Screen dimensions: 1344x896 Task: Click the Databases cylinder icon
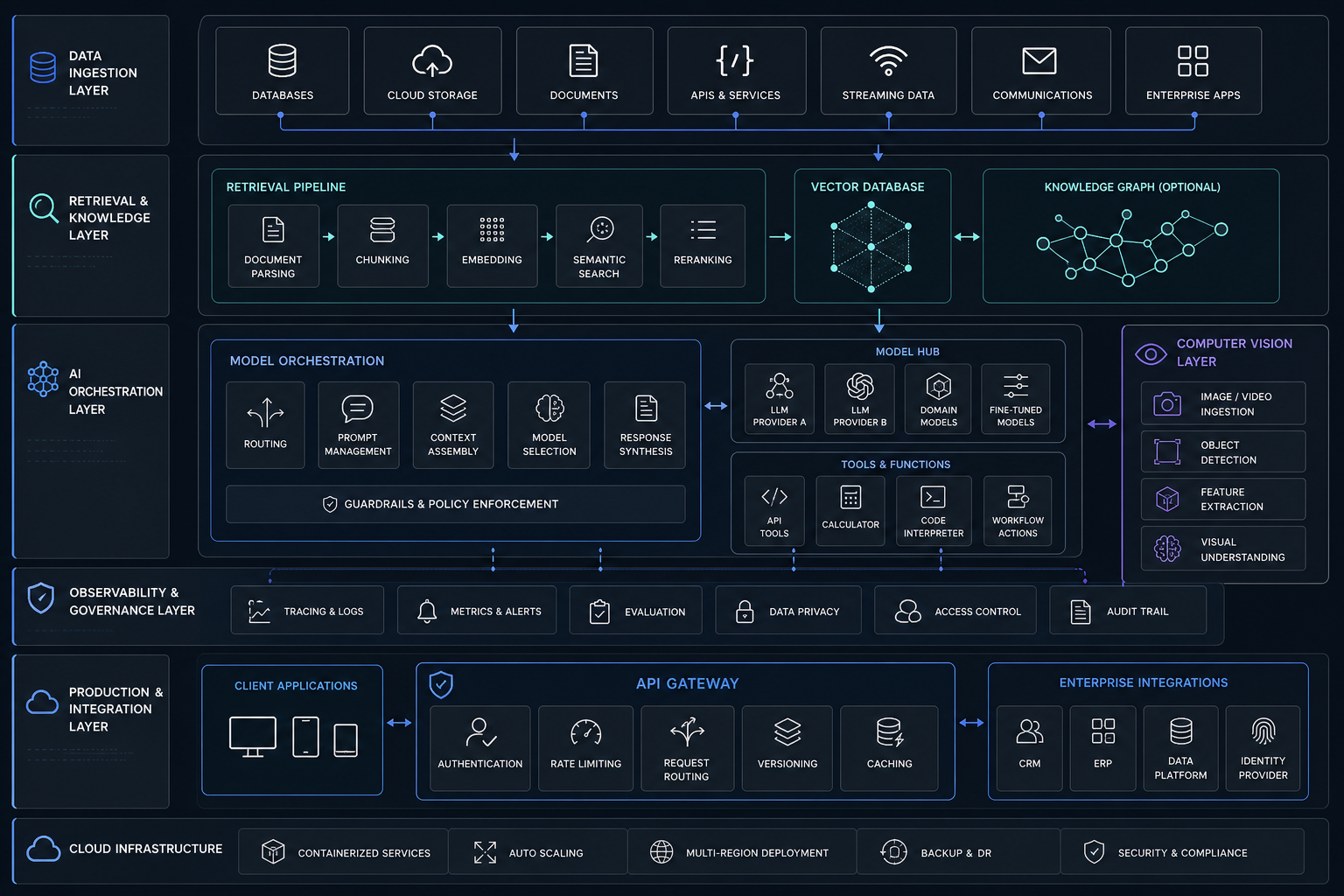pos(282,60)
